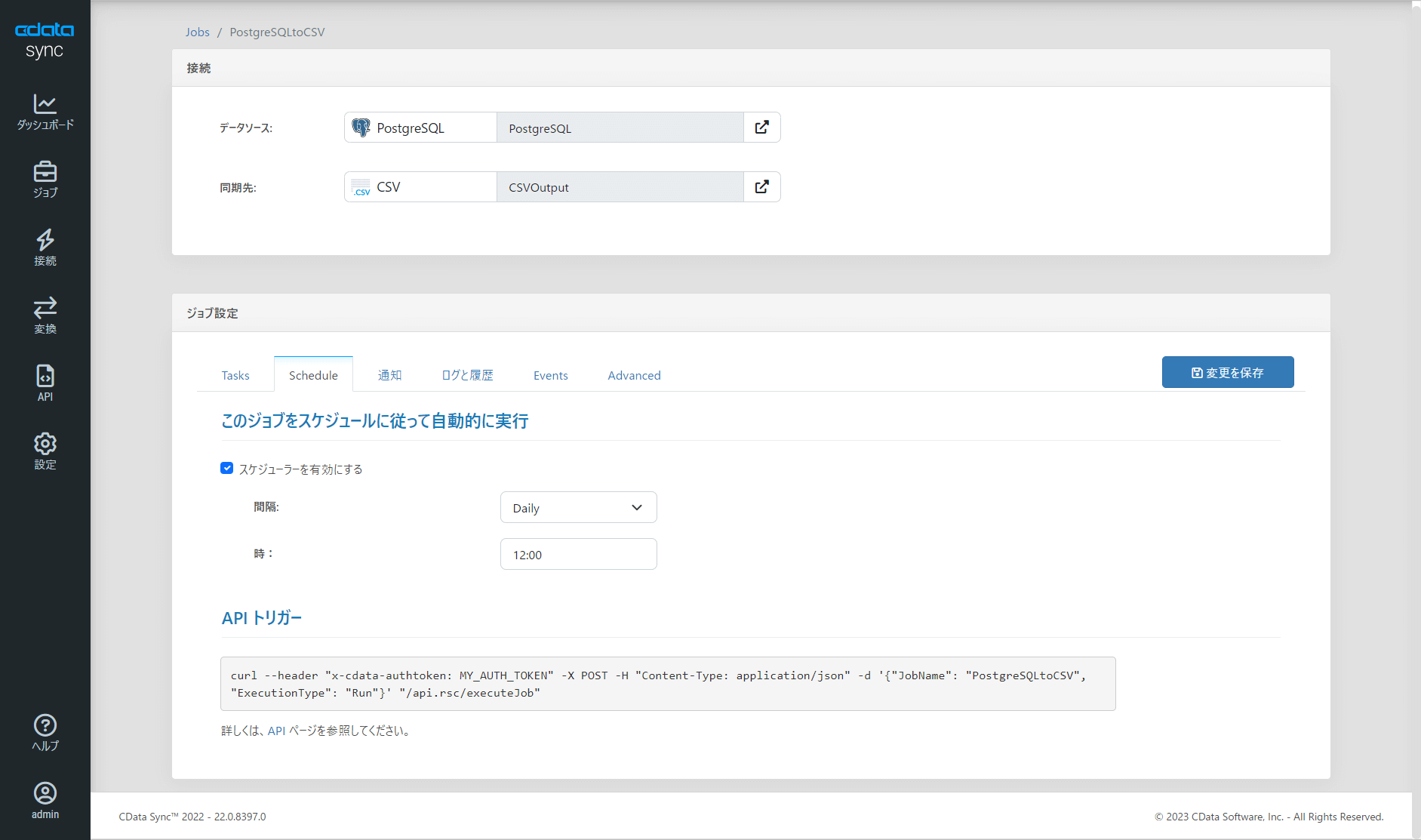Image resolution: width=1421 pixels, height=840 pixels.
Task: Click the 接続 panel header at top
Action: click(x=751, y=68)
